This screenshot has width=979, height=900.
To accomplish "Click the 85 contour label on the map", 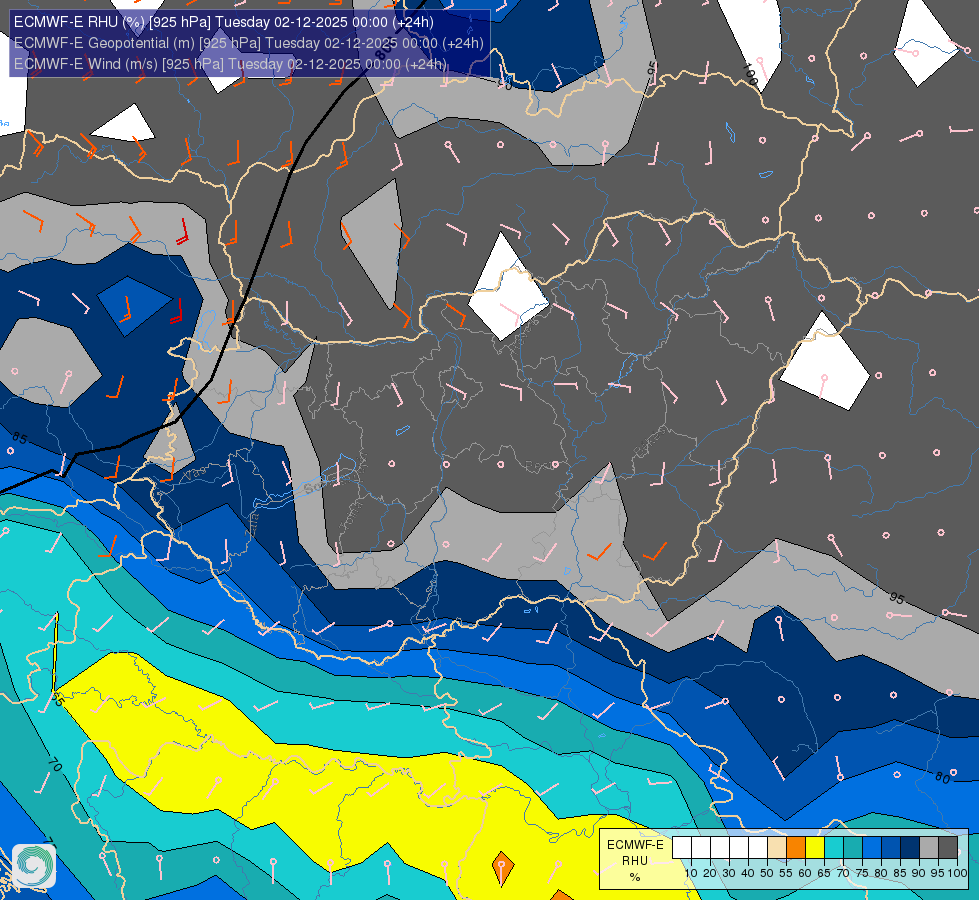I will pyautogui.click(x=19, y=438).
